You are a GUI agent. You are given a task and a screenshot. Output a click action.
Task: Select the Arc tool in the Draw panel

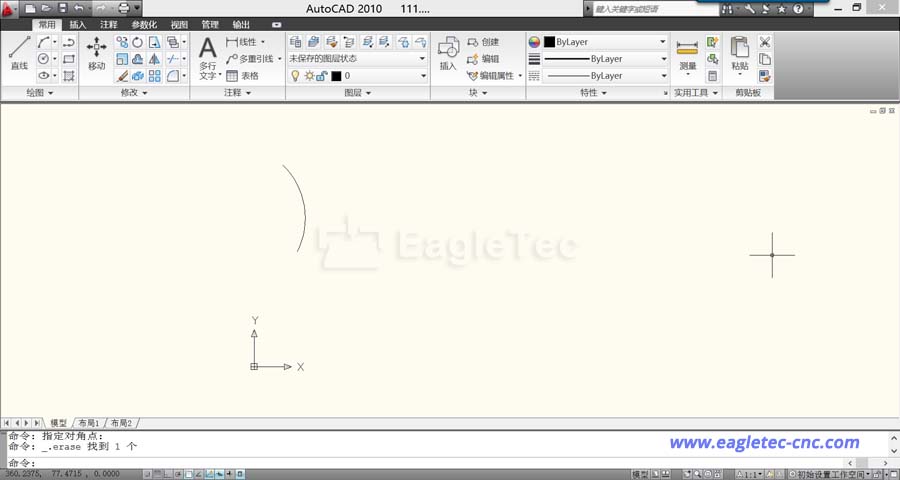(x=44, y=42)
